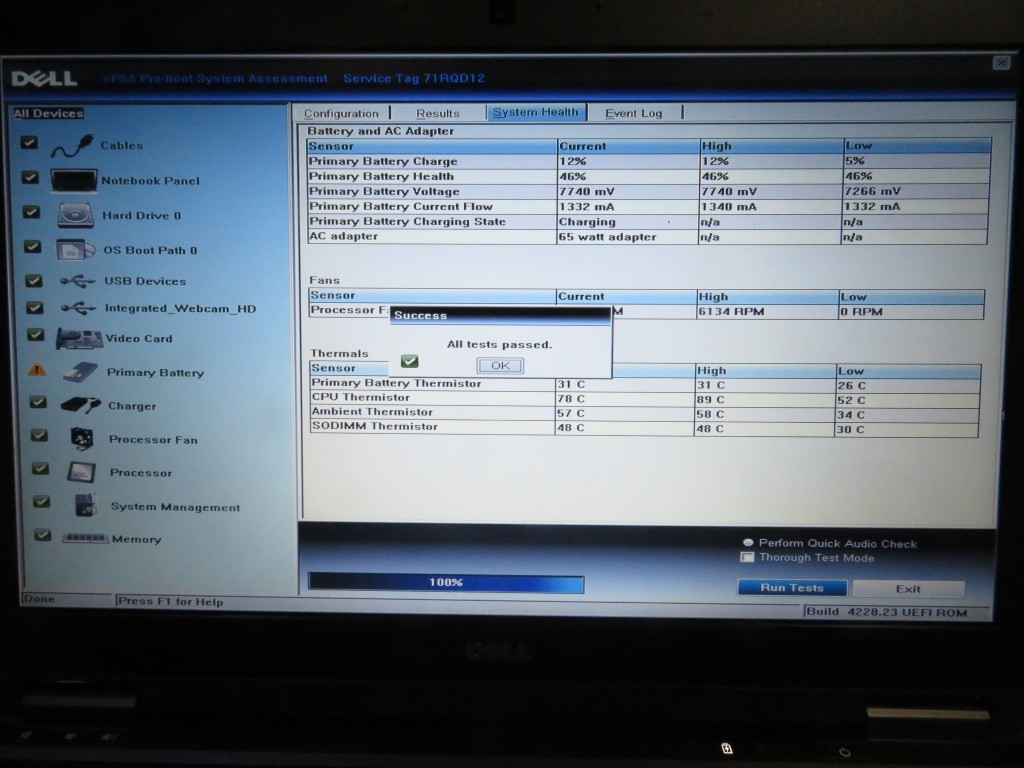This screenshot has height=768, width=1024.
Task: Click Primary Battery Charge sensor row
Action: coord(648,161)
